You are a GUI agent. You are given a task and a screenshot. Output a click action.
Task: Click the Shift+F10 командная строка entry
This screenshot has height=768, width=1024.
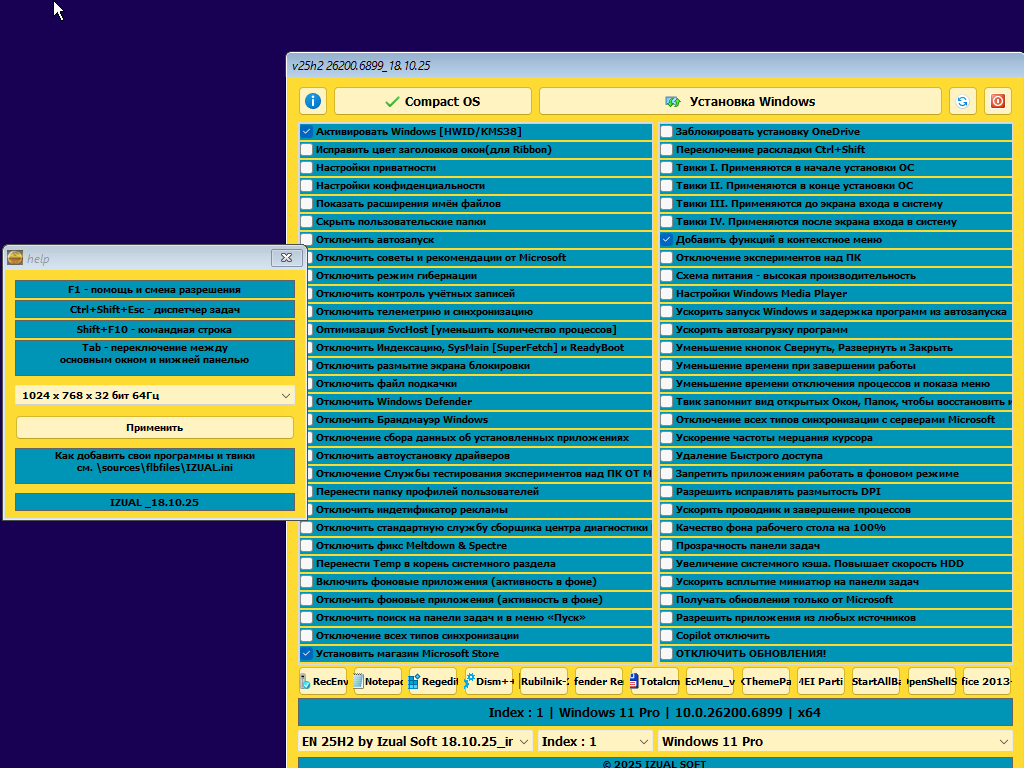[155, 329]
